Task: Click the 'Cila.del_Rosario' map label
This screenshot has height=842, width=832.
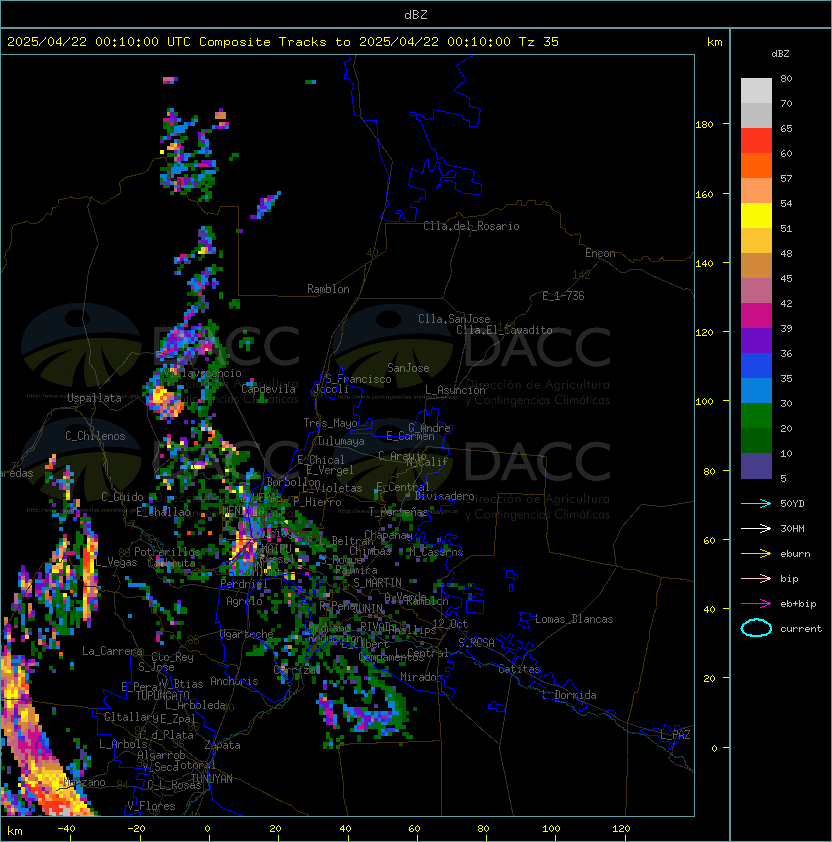Action: 471,226
